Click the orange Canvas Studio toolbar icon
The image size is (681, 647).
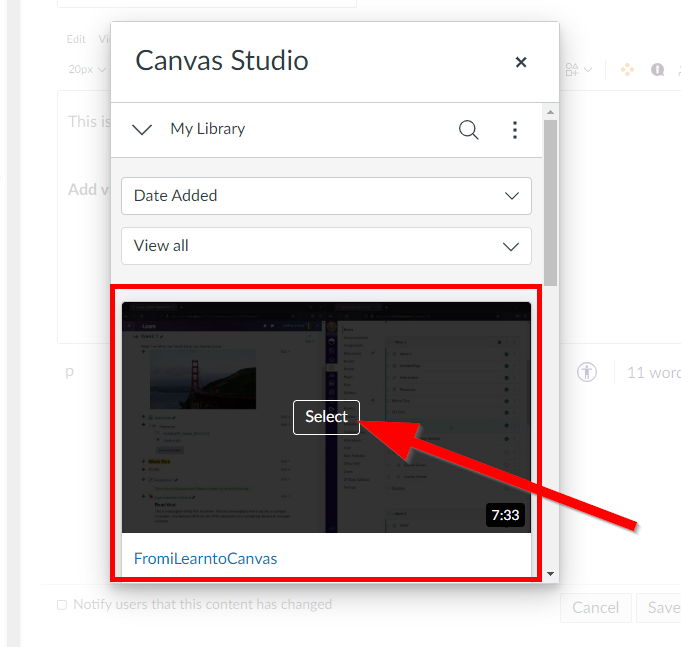[627, 69]
